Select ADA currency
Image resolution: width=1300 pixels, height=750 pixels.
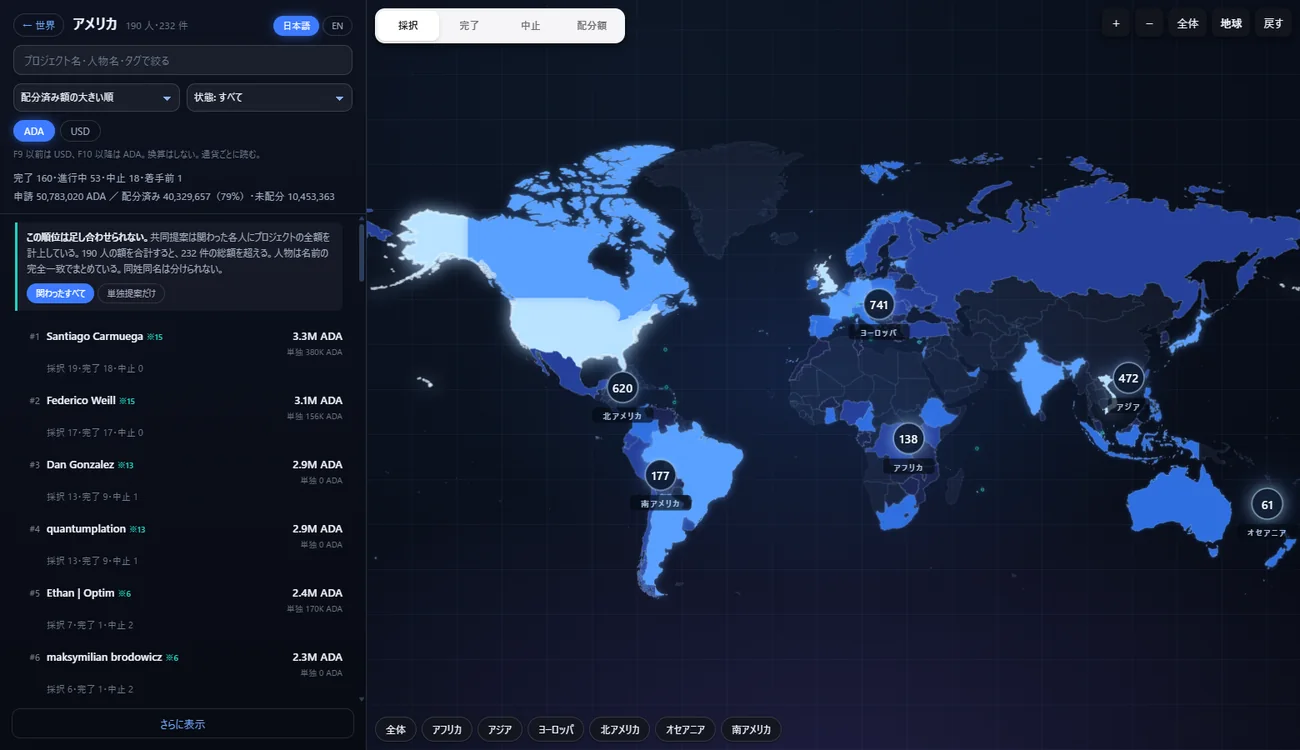tap(34, 131)
